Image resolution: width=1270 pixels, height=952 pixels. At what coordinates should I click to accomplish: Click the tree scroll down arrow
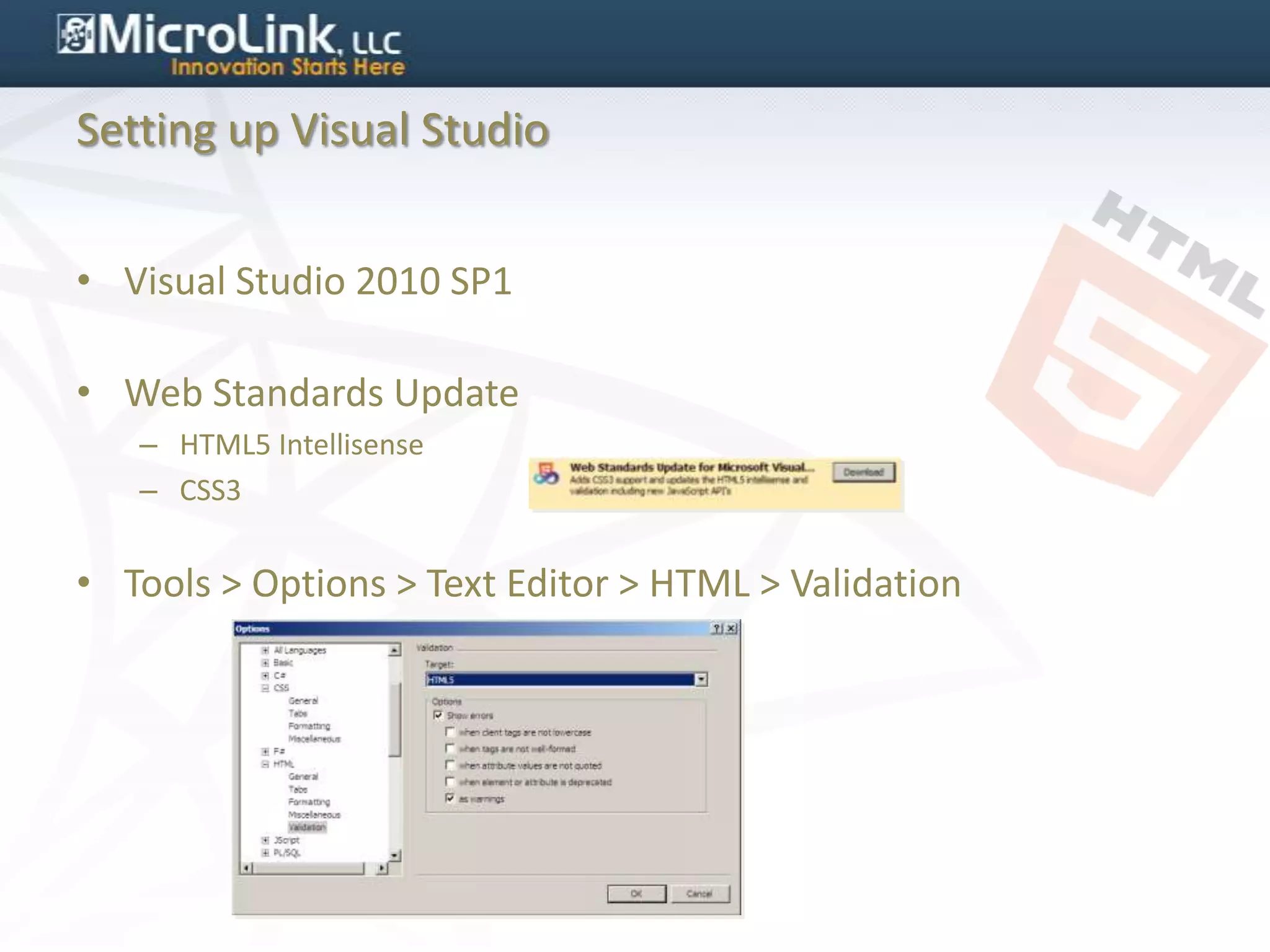pos(394,855)
